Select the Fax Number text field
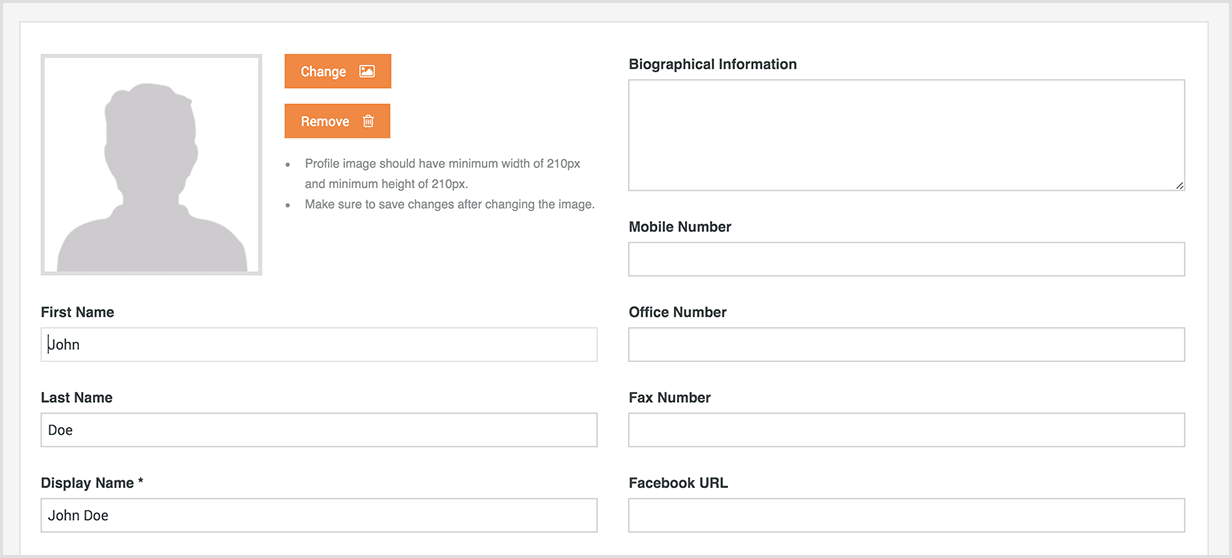 pos(905,430)
